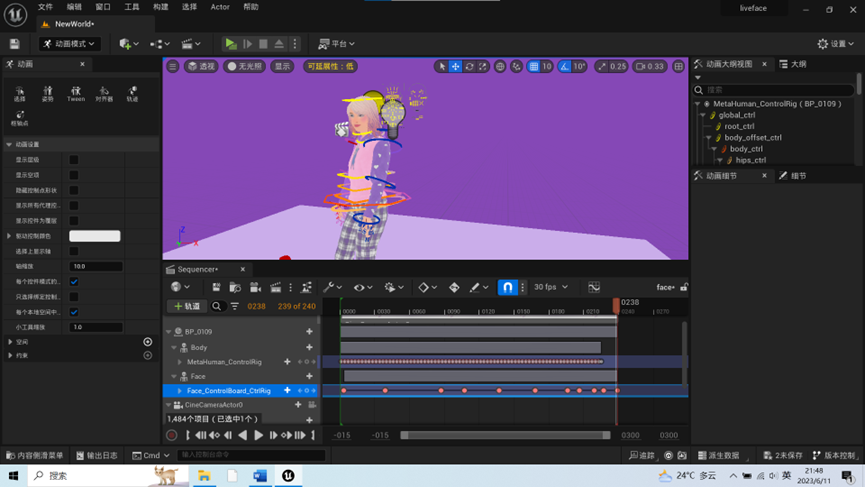The width and height of the screenshot is (865, 487).
Task: Toggle the blue Sequencer snapping magnet button
Action: click(508, 287)
